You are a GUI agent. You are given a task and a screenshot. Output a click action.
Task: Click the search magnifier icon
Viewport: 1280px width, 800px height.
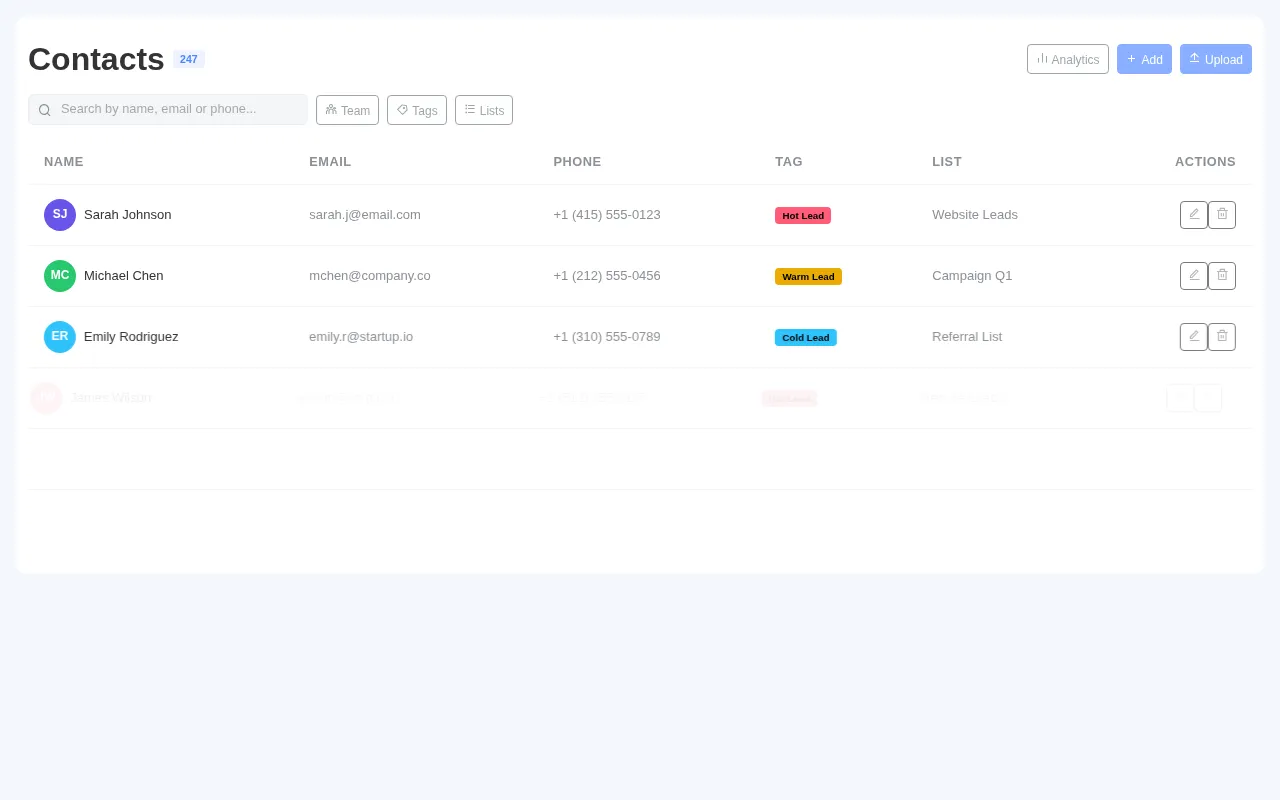(x=45, y=109)
